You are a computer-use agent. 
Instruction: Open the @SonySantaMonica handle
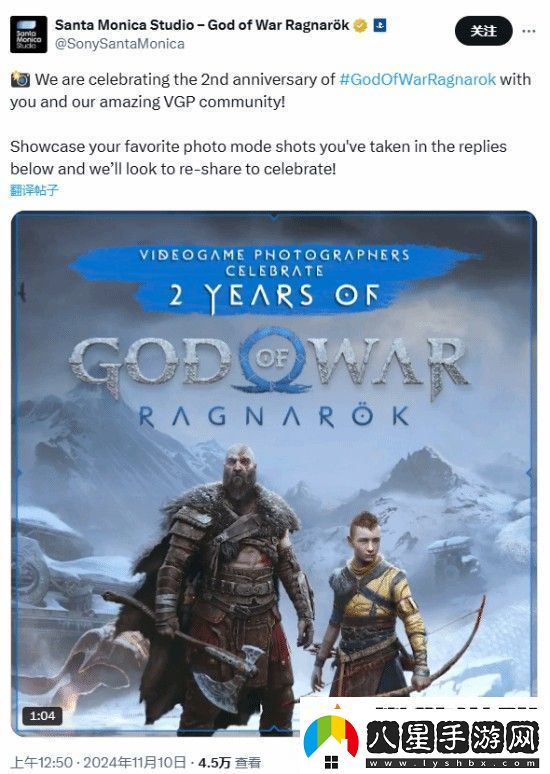(119, 44)
